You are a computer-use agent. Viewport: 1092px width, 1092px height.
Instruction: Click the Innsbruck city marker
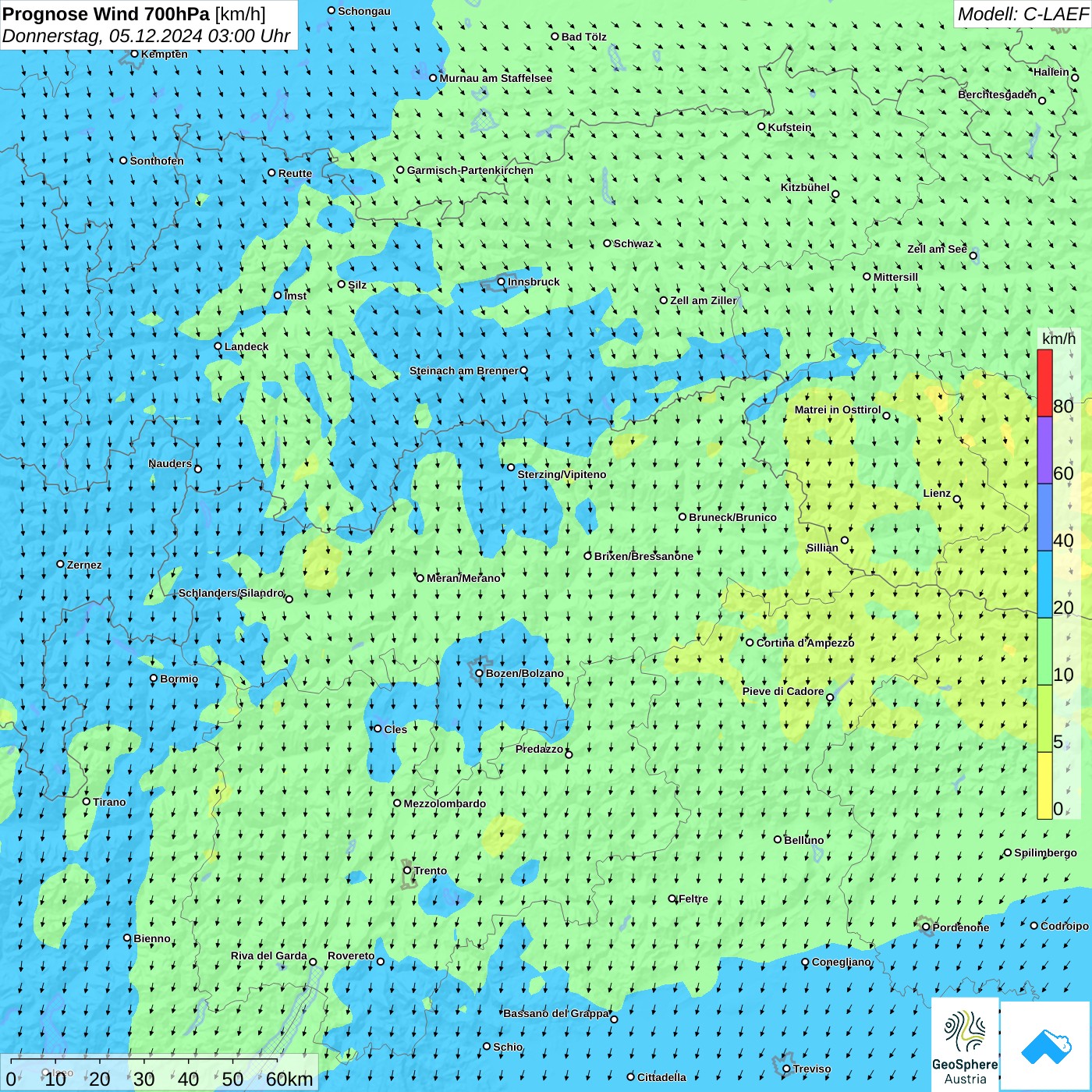point(502,282)
